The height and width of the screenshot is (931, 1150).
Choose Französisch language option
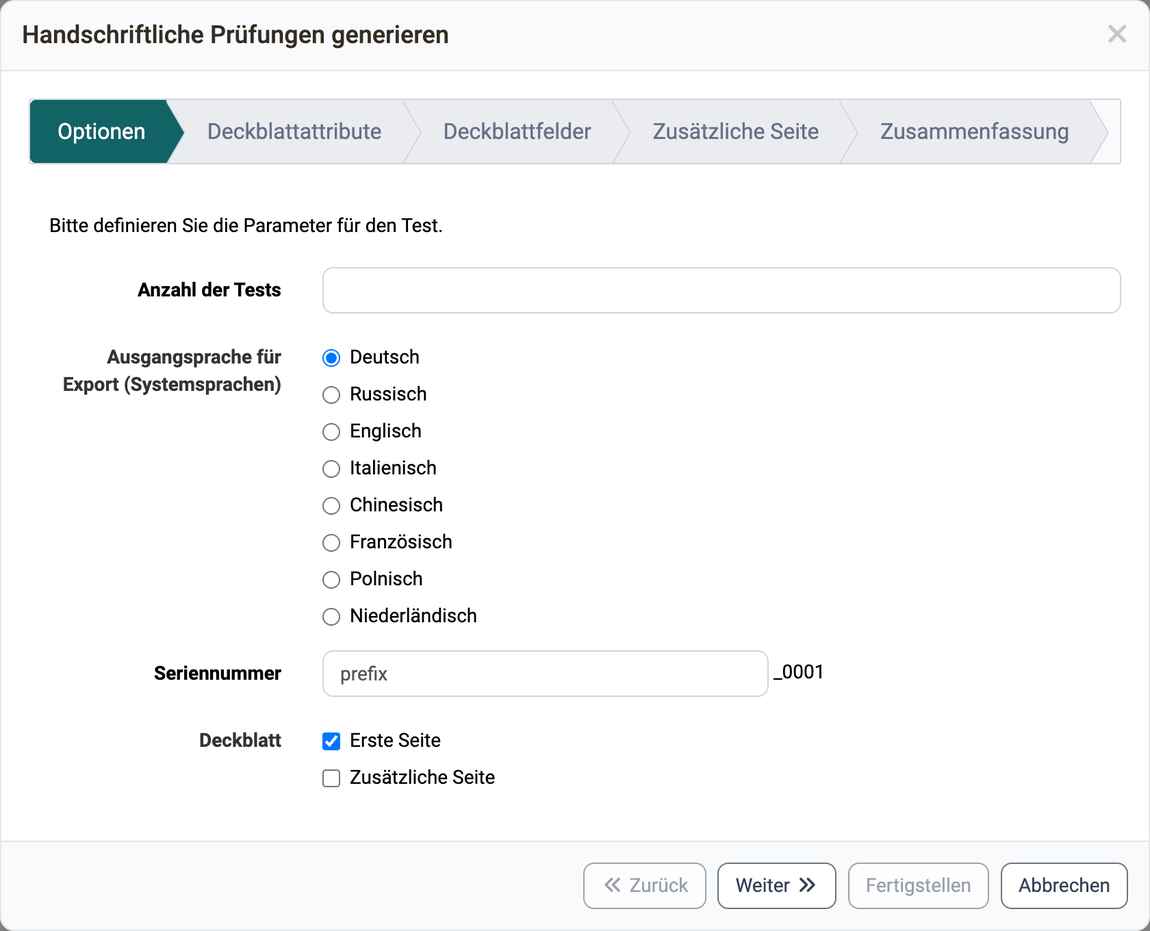coord(332,542)
